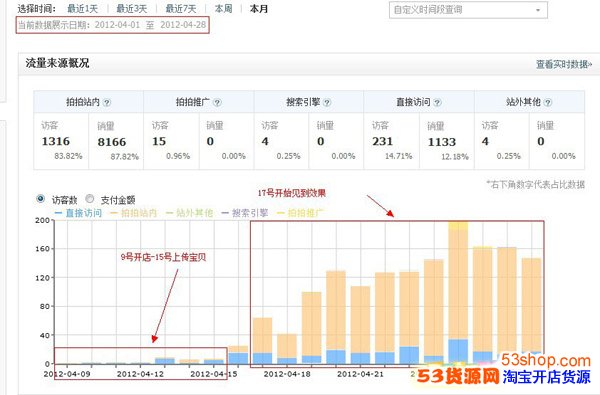Click the percentage 83.82%

[x=68, y=156]
